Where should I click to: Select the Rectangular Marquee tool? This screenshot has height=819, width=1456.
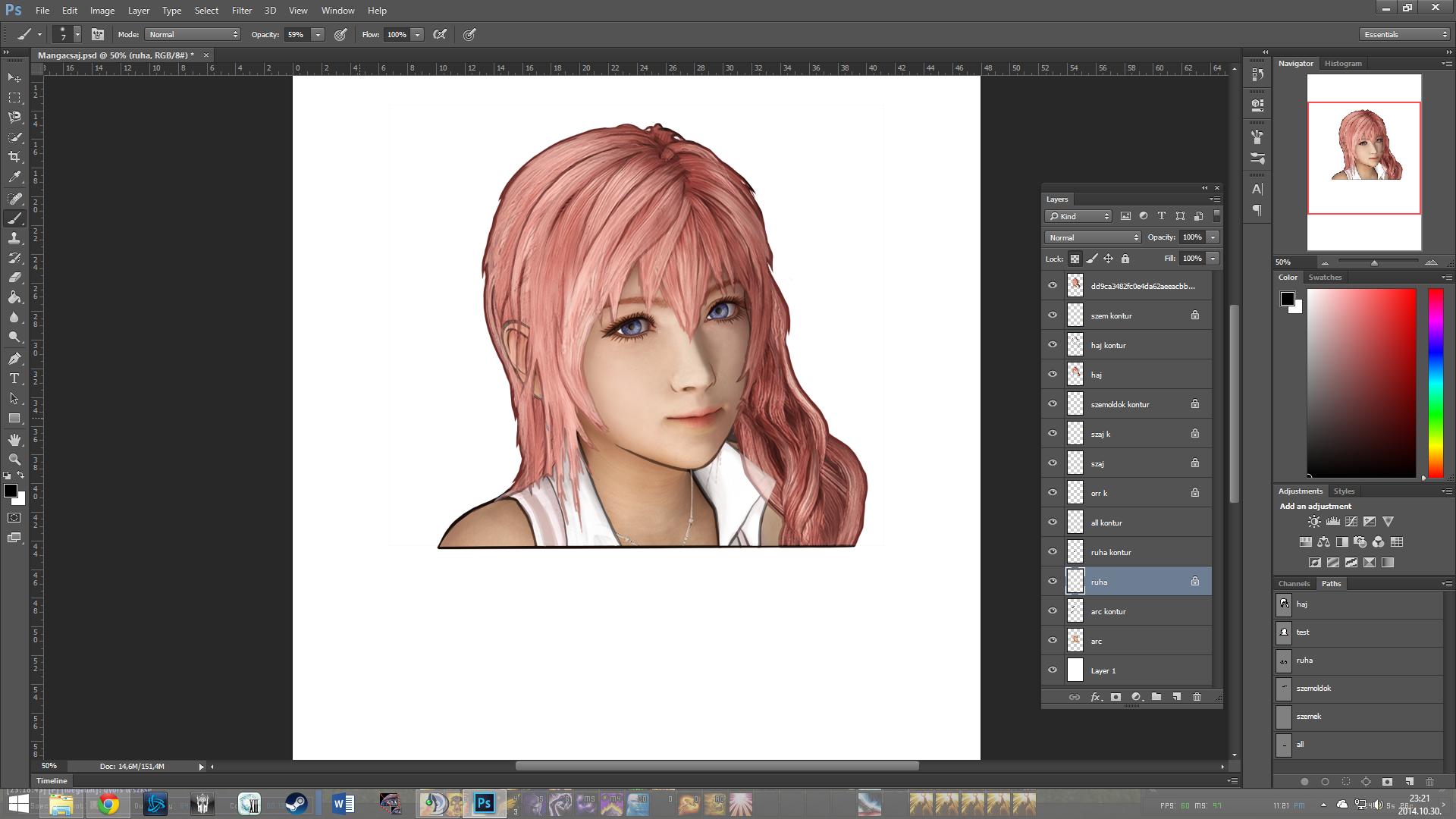click(14, 98)
